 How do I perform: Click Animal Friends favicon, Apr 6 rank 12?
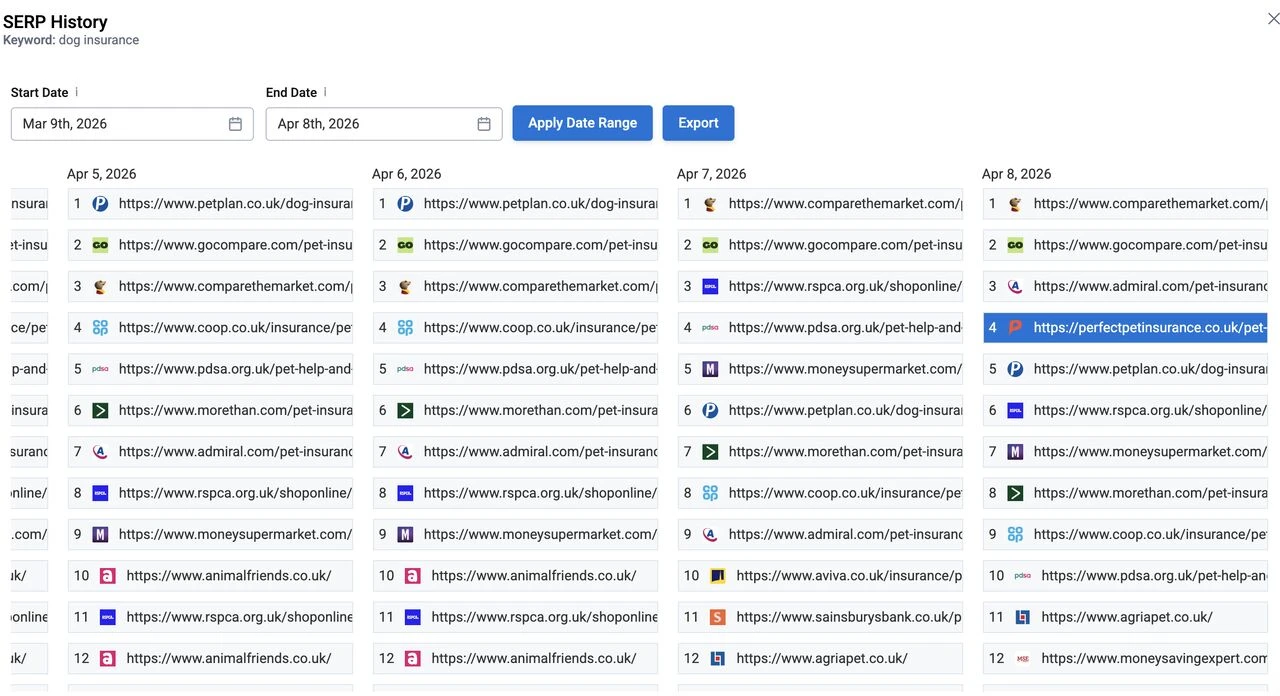[x=412, y=658]
